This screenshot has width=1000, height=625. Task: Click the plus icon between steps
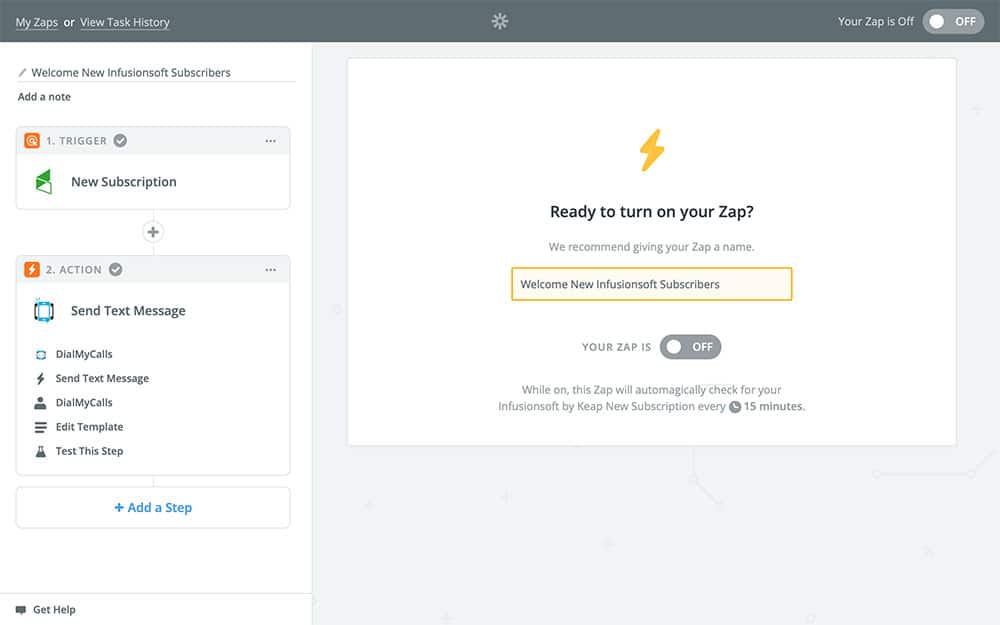point(153,232)
